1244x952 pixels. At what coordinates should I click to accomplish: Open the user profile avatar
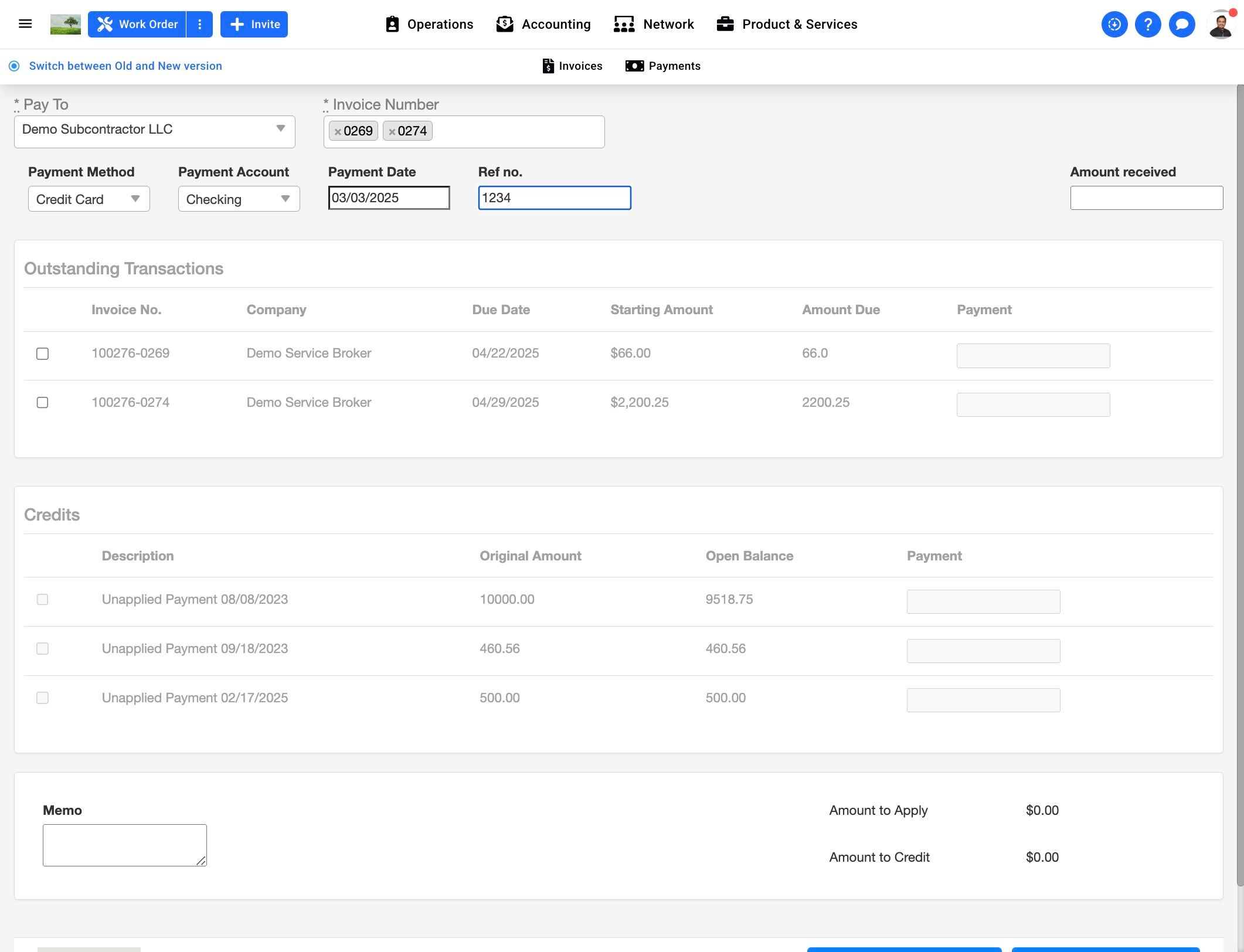[1221, 25]
